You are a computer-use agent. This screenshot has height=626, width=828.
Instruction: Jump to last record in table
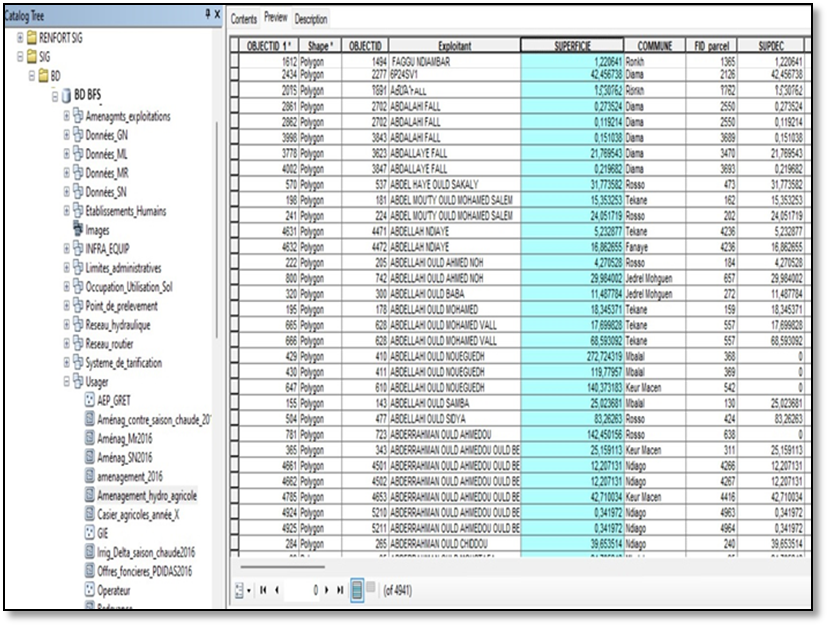click(340, 591)
